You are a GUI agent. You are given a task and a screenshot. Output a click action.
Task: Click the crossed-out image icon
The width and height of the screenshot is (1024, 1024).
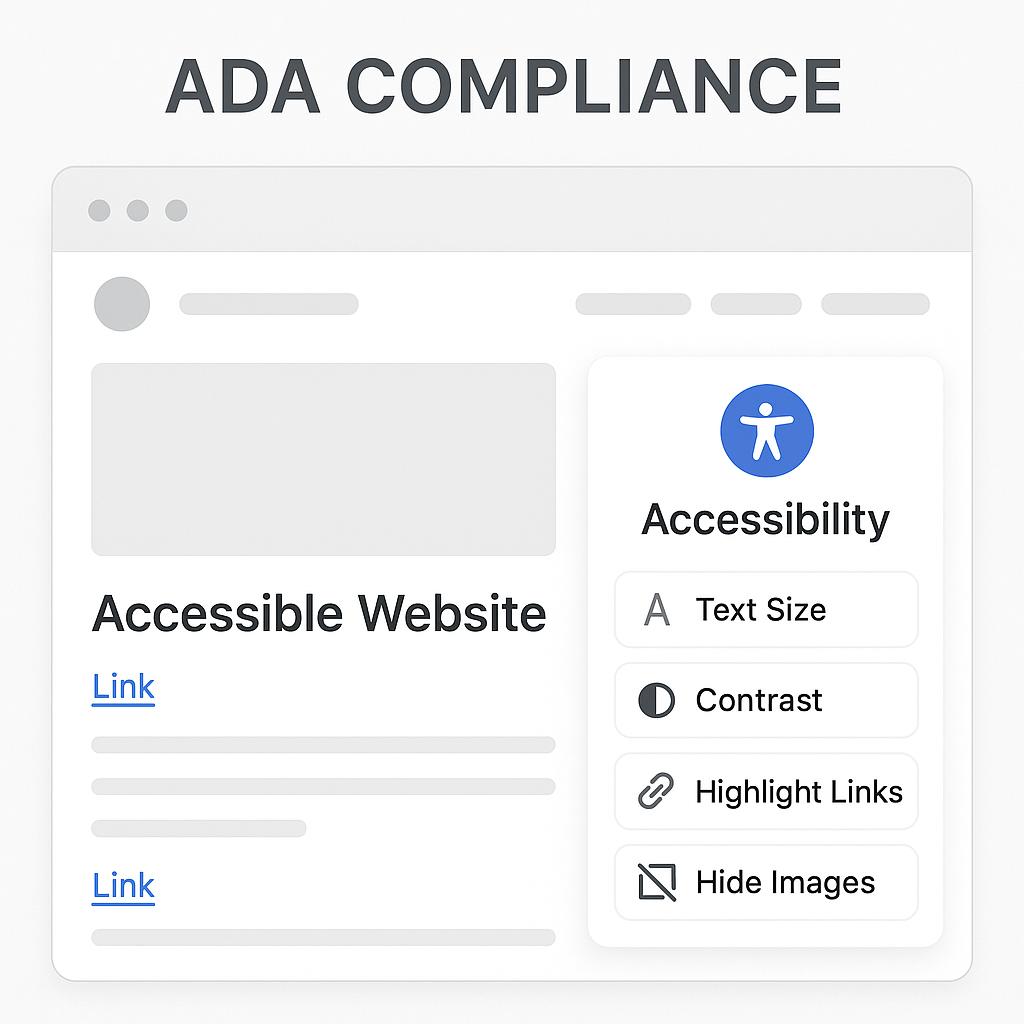(656, 882)
